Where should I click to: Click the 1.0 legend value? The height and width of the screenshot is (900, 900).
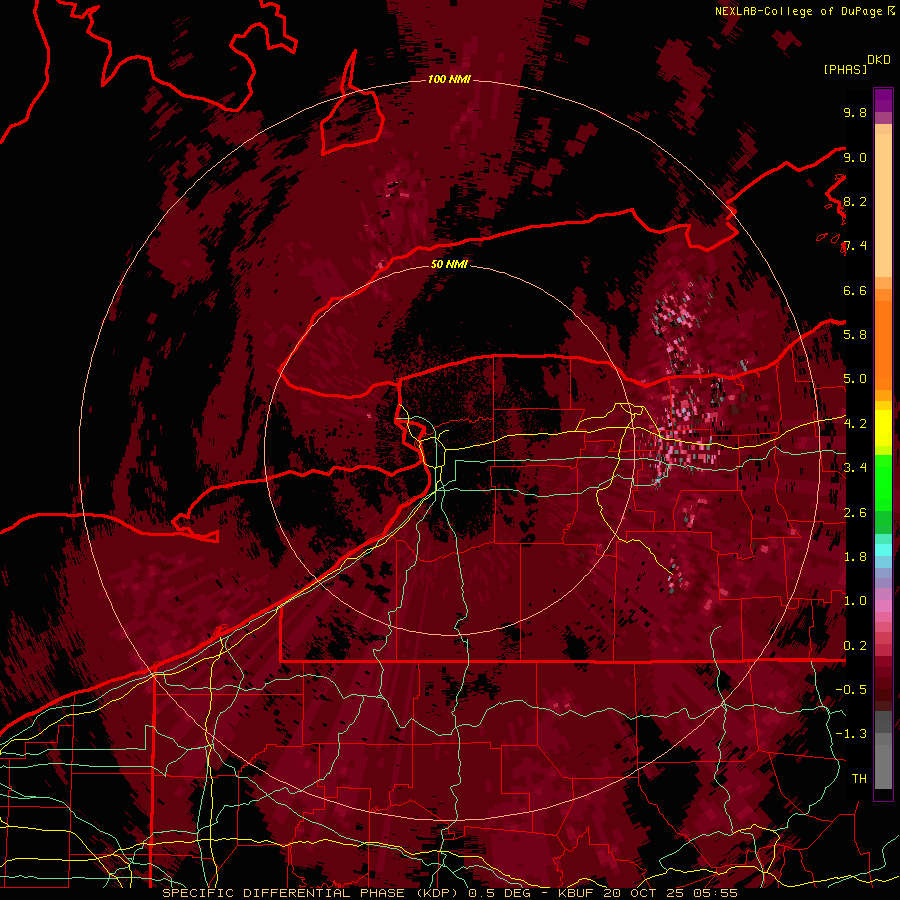(855, 601)
